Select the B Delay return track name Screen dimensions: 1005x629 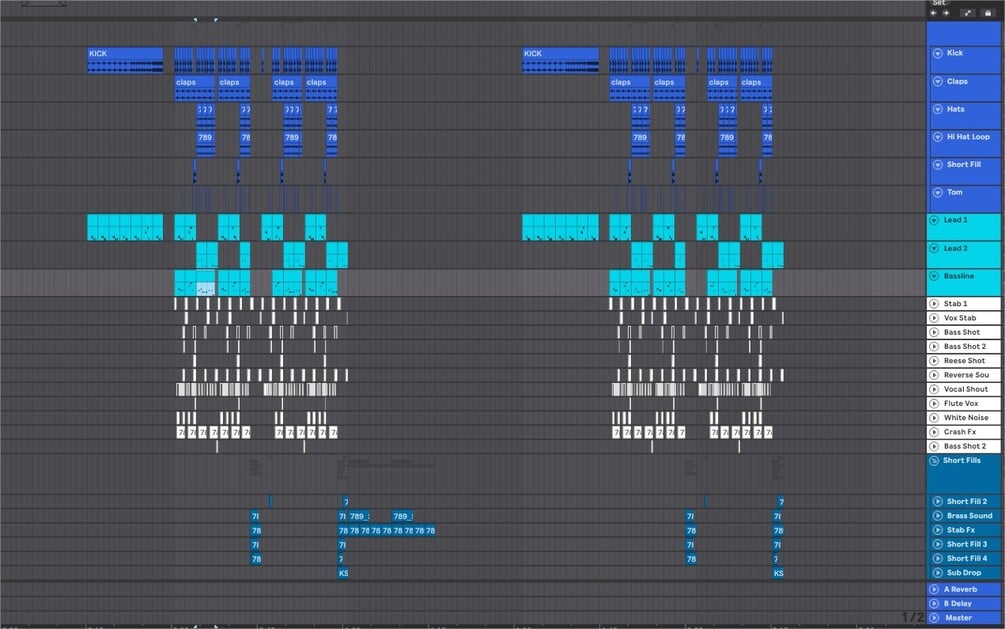click(958, 603)
